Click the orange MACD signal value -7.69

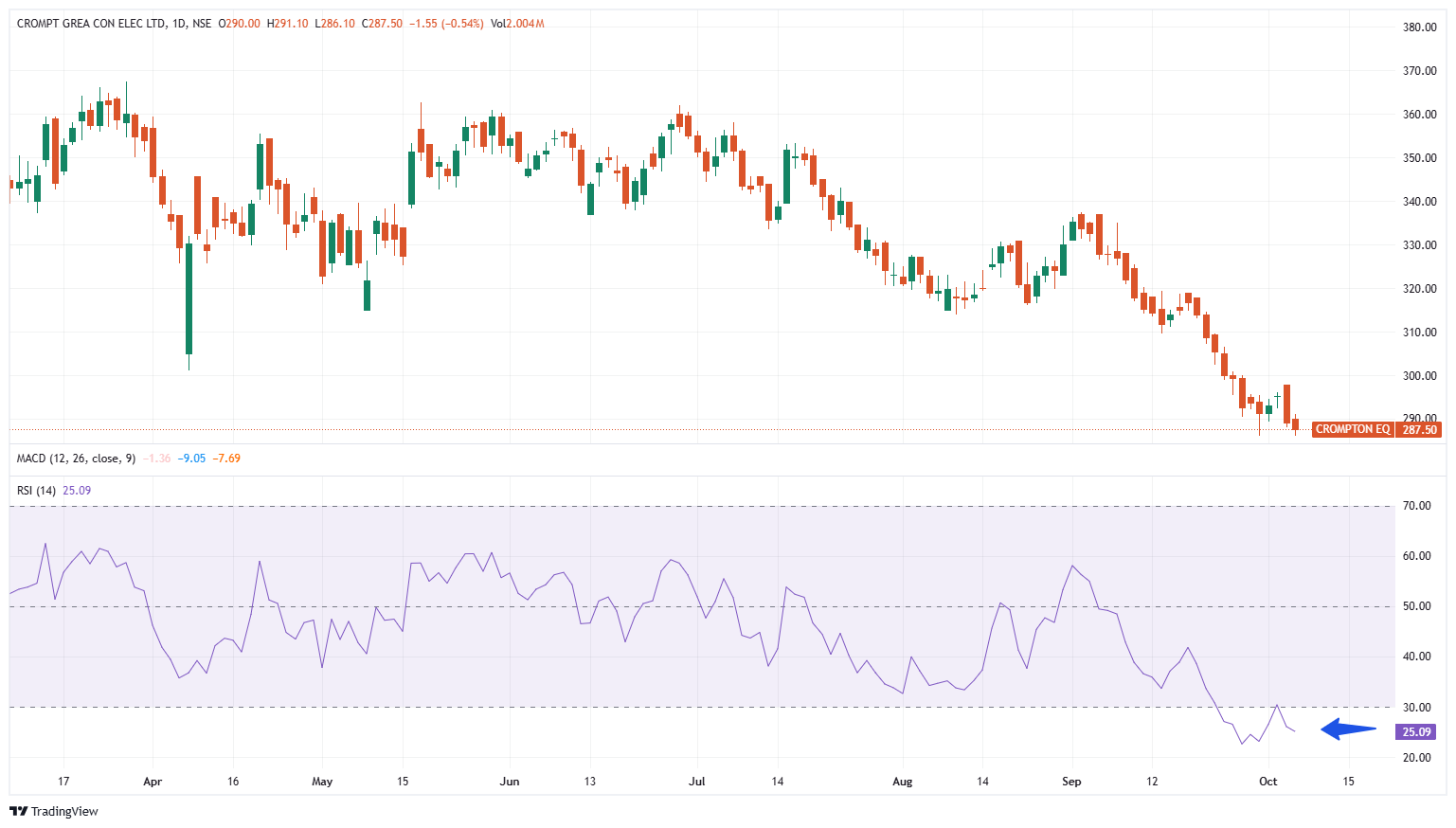coord(226,459)
